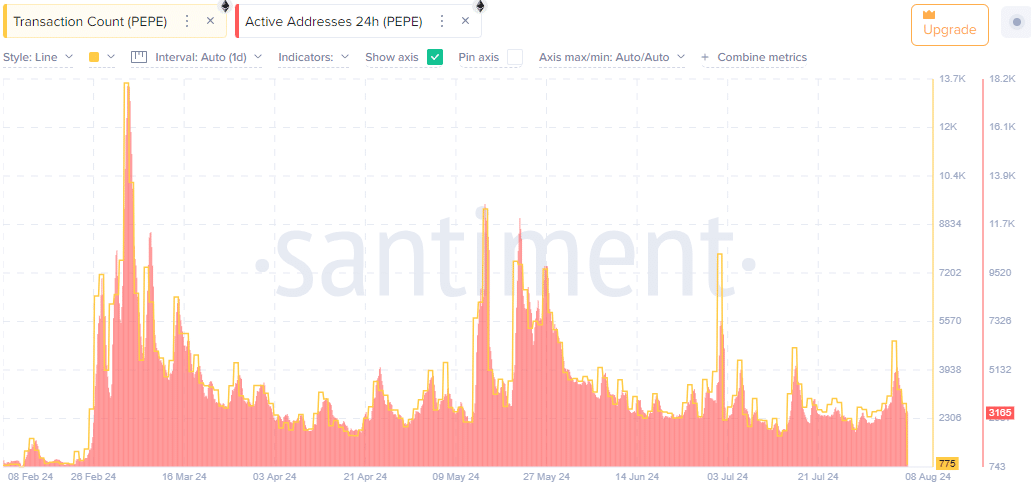Viewport: 1031px width, 496px height.
Task: Click the 21 Apr 24 date label
Action: (365, 476)
